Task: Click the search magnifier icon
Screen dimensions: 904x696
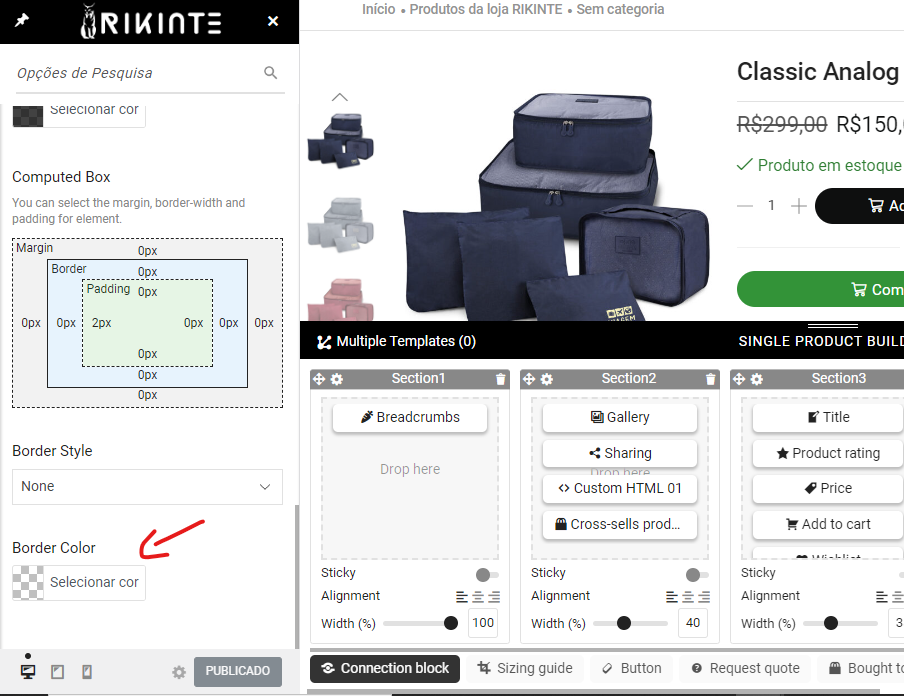Action: 270,73
